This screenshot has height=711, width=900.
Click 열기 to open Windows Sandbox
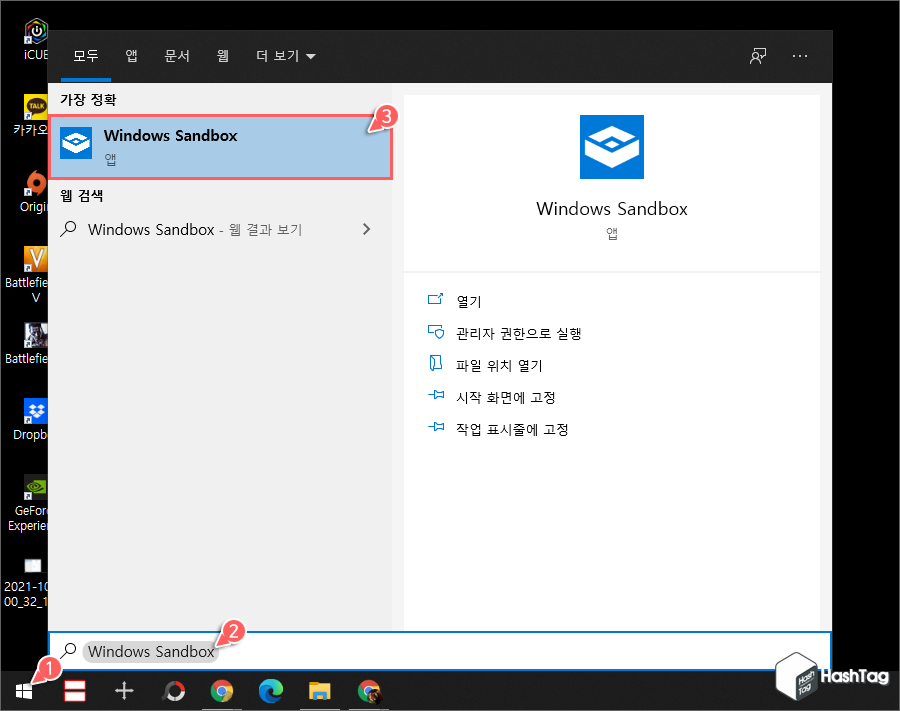click(470, 300)
